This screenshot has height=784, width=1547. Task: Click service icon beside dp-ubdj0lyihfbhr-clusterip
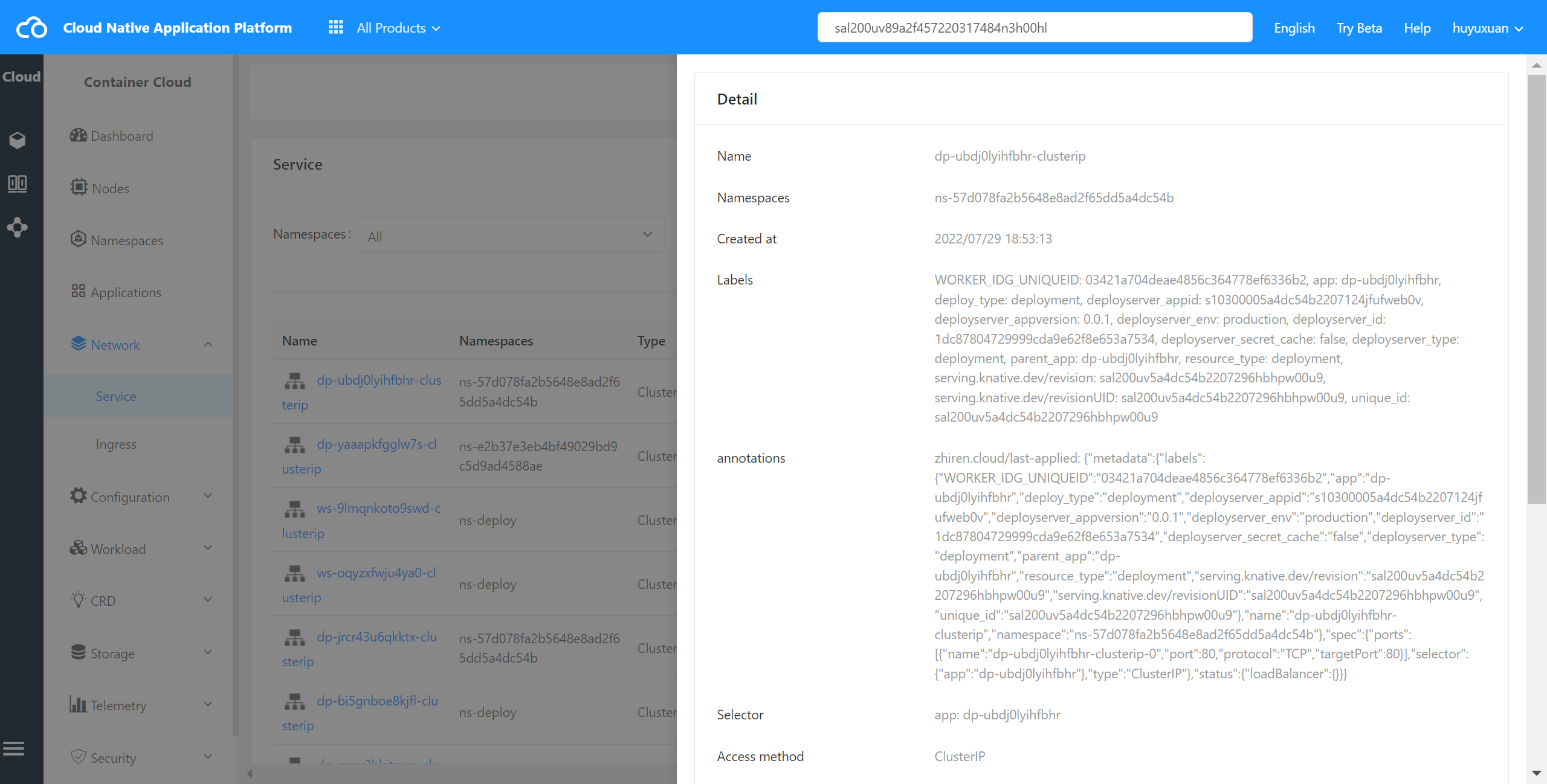pos(295,381)
